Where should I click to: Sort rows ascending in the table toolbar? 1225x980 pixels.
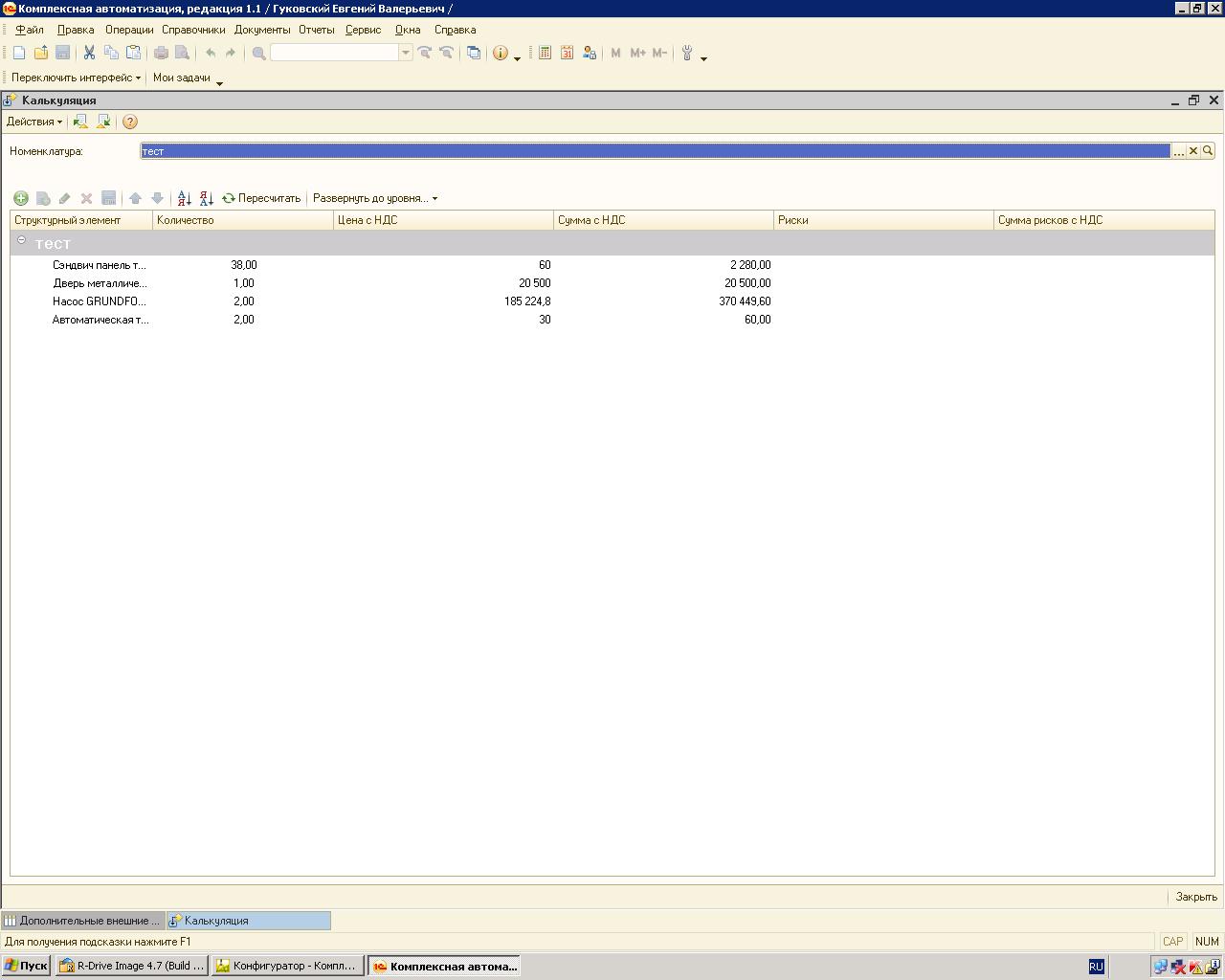point(185,198)
